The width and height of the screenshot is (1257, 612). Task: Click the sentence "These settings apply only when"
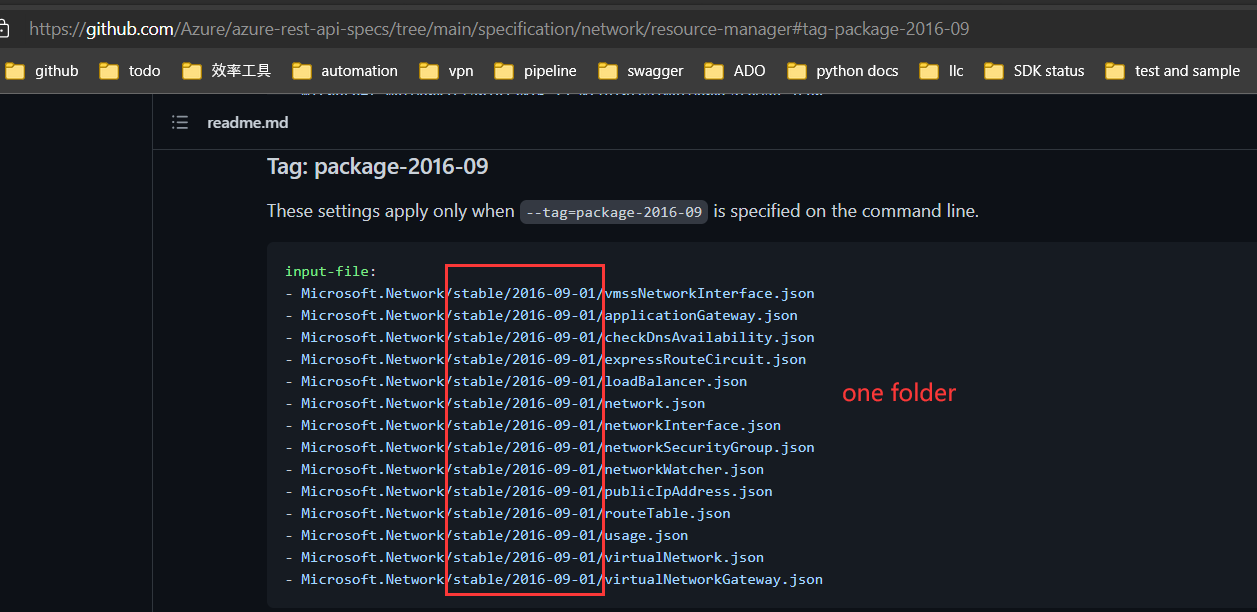391,211
